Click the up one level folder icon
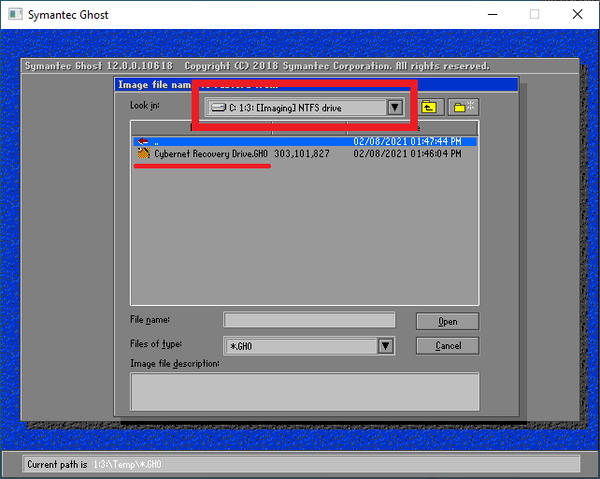This screenshot has height=479, width=600. (x=430, y=107)
